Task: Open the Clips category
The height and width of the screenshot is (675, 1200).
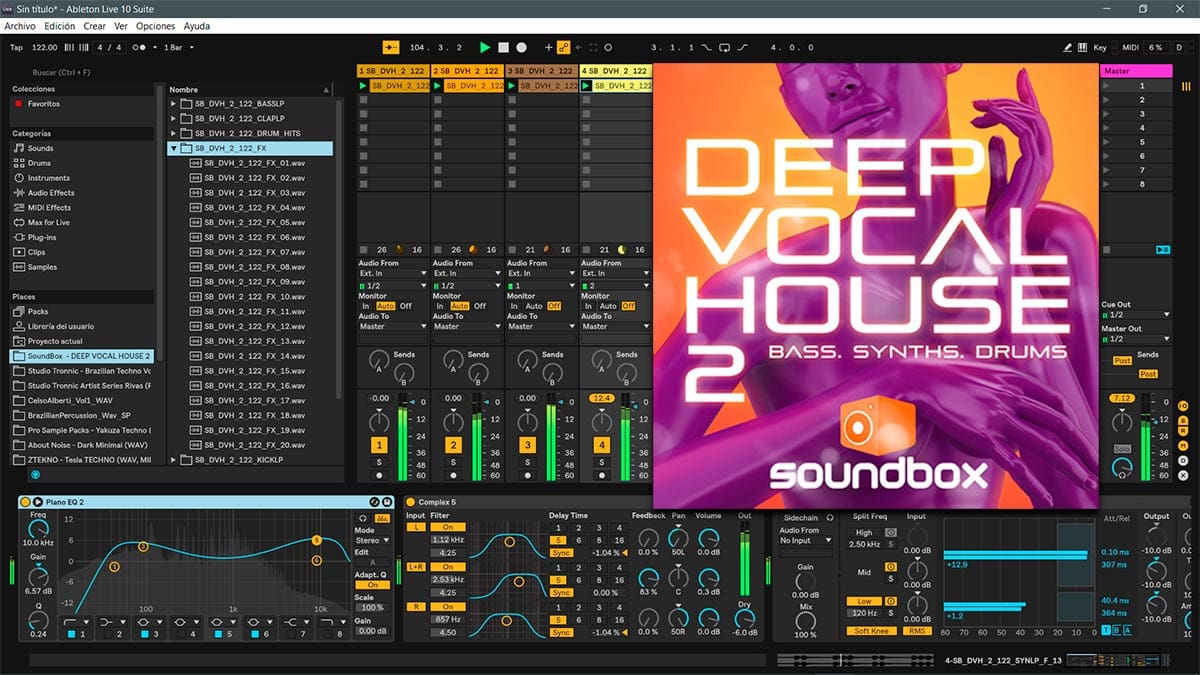Action: [x=37, y=252]
